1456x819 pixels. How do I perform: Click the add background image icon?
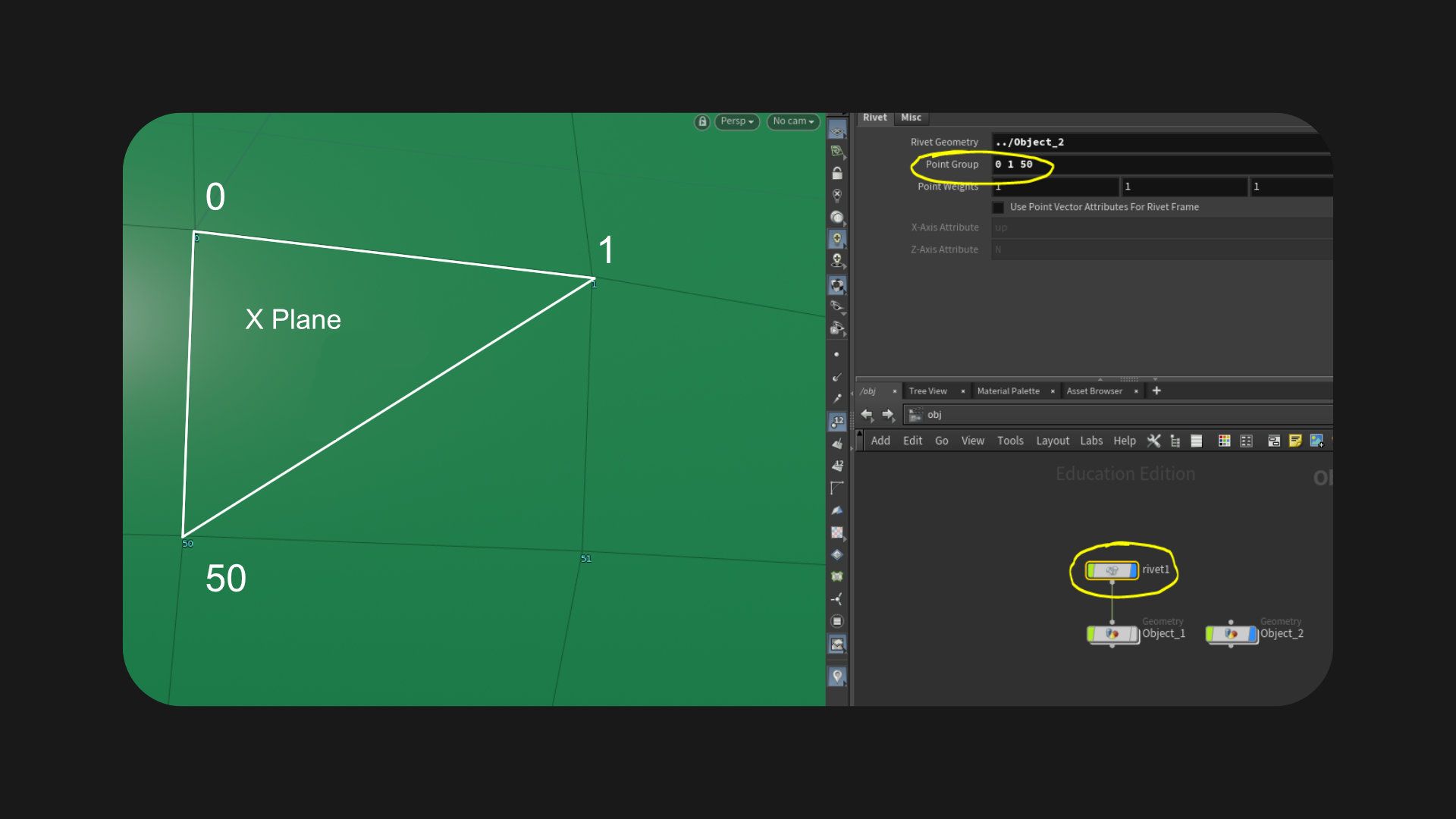[x=1316, y=441]
